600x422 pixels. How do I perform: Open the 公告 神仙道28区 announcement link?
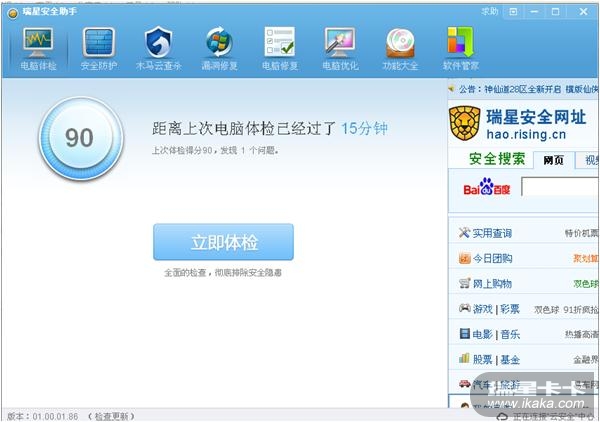pyautogui.click(x=528, y=89)
